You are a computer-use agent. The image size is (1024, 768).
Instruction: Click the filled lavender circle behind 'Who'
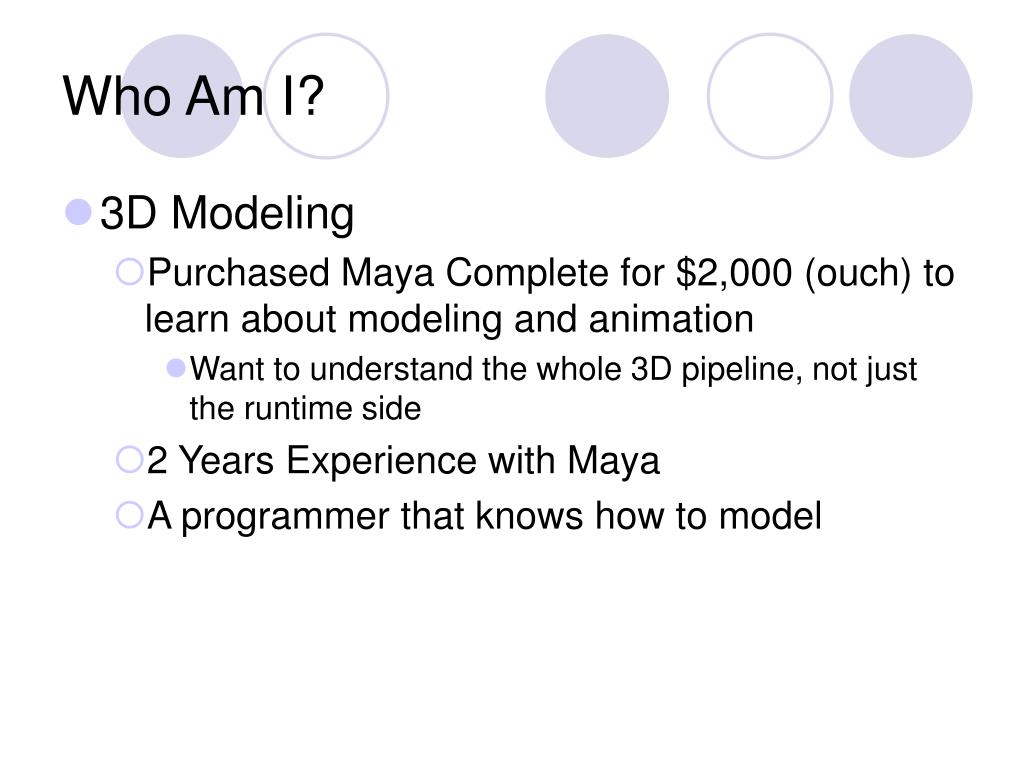(x=182, y=96)
